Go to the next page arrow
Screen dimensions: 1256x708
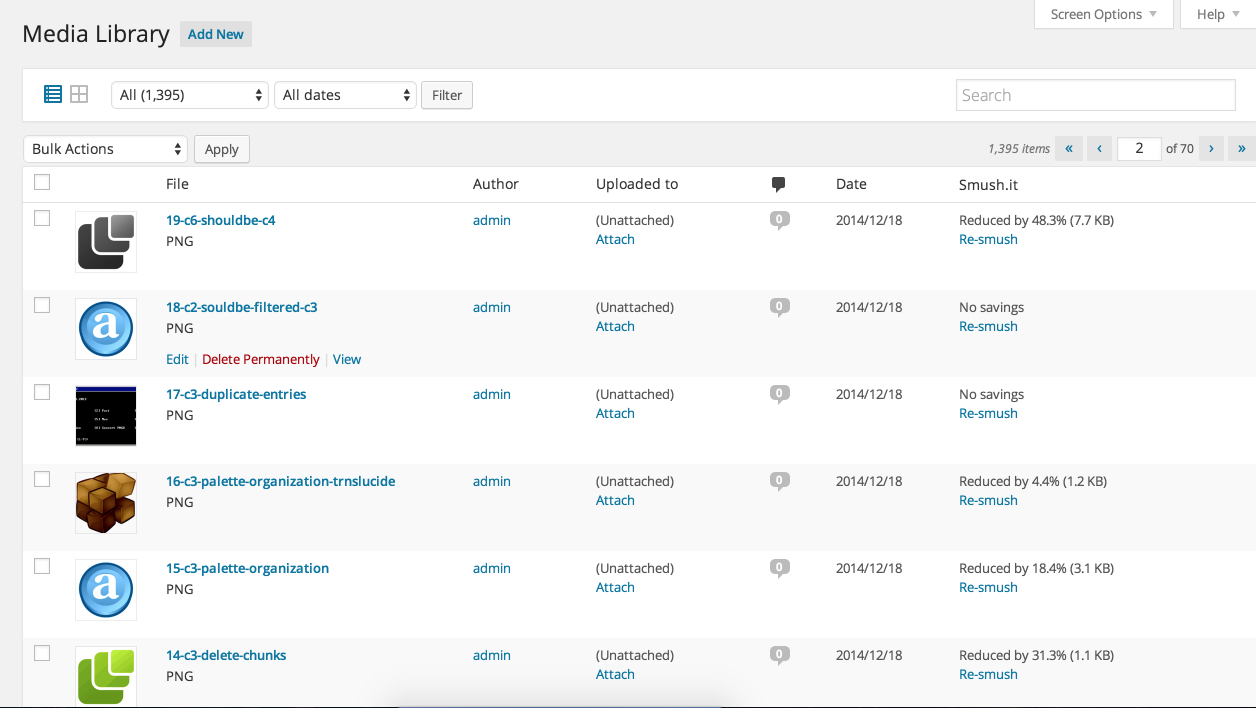point(1211,149)
